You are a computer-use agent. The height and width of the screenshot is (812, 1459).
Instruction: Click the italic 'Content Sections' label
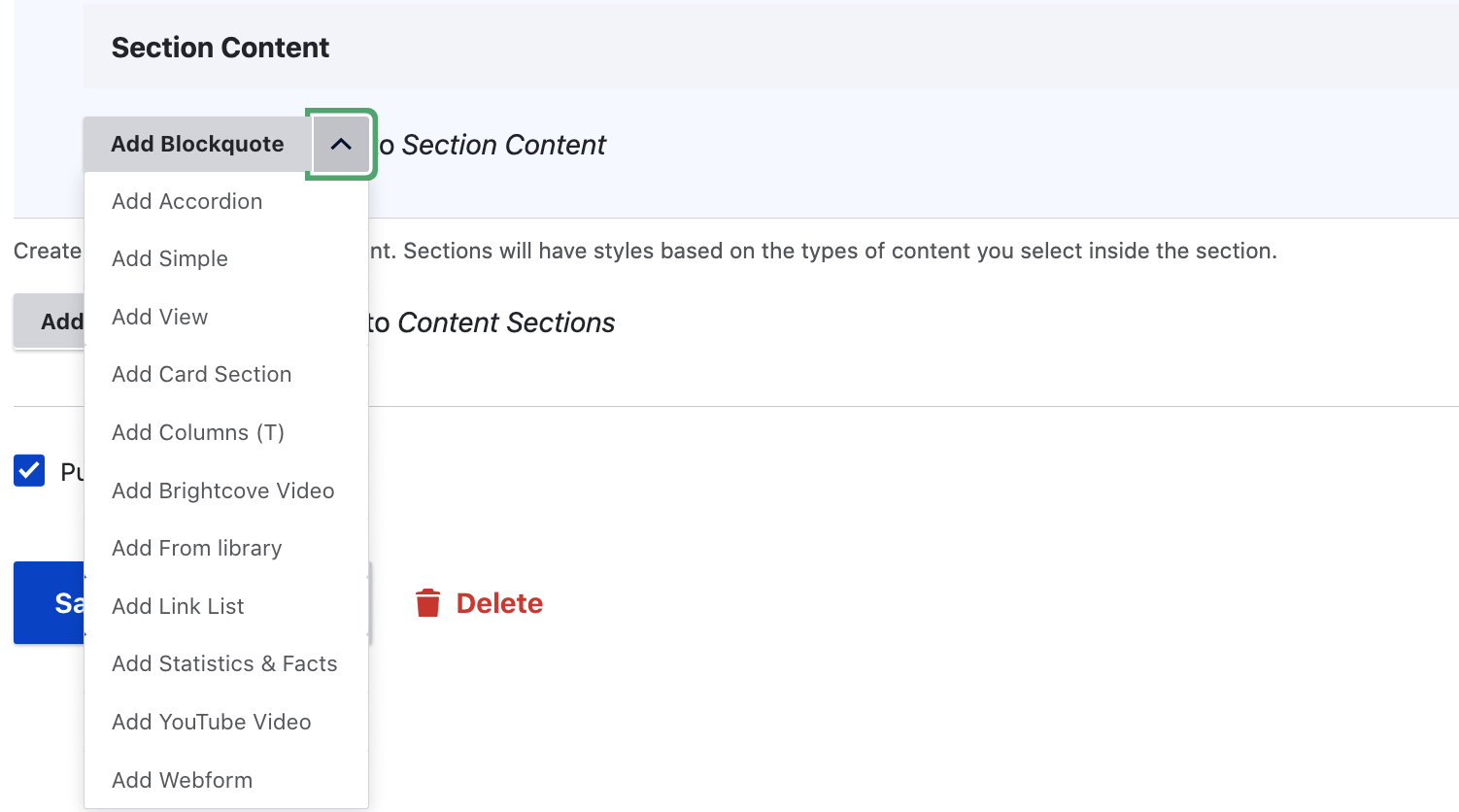(x=506, y=322)
